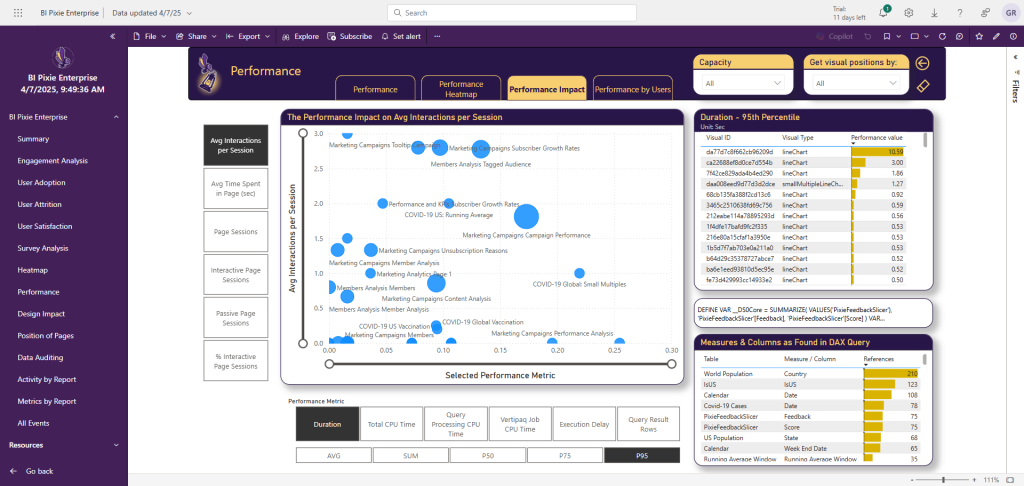The image size is (1024, 486).
Task: Open Performance by Users tab
Action: point(632,89)
